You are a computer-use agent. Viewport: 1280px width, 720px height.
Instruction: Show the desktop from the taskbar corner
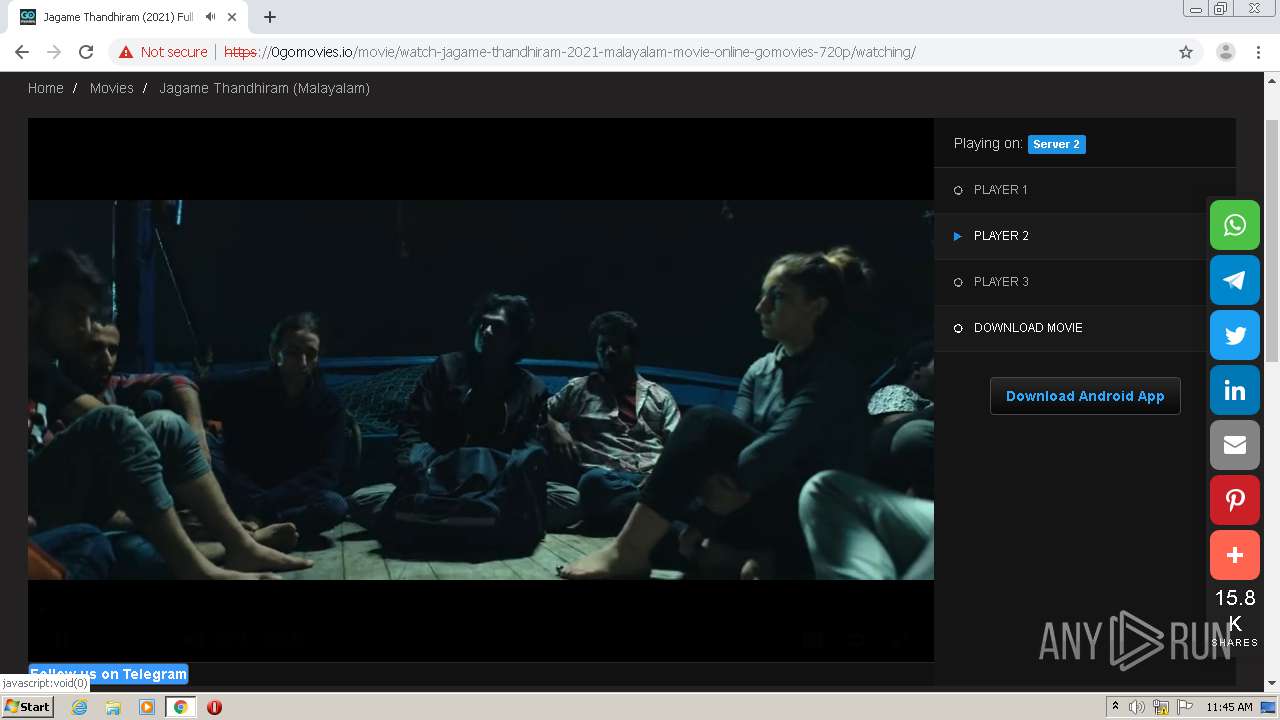tap(1269, 707)
